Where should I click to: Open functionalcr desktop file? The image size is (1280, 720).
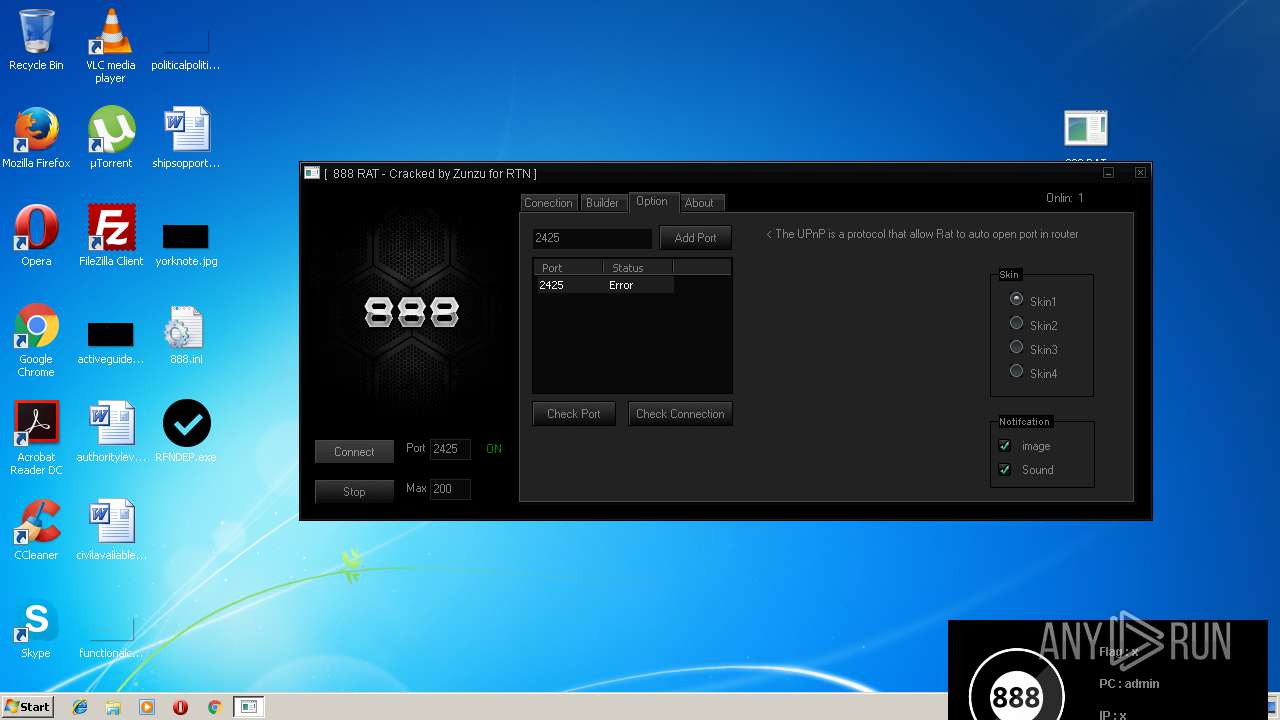111,639
